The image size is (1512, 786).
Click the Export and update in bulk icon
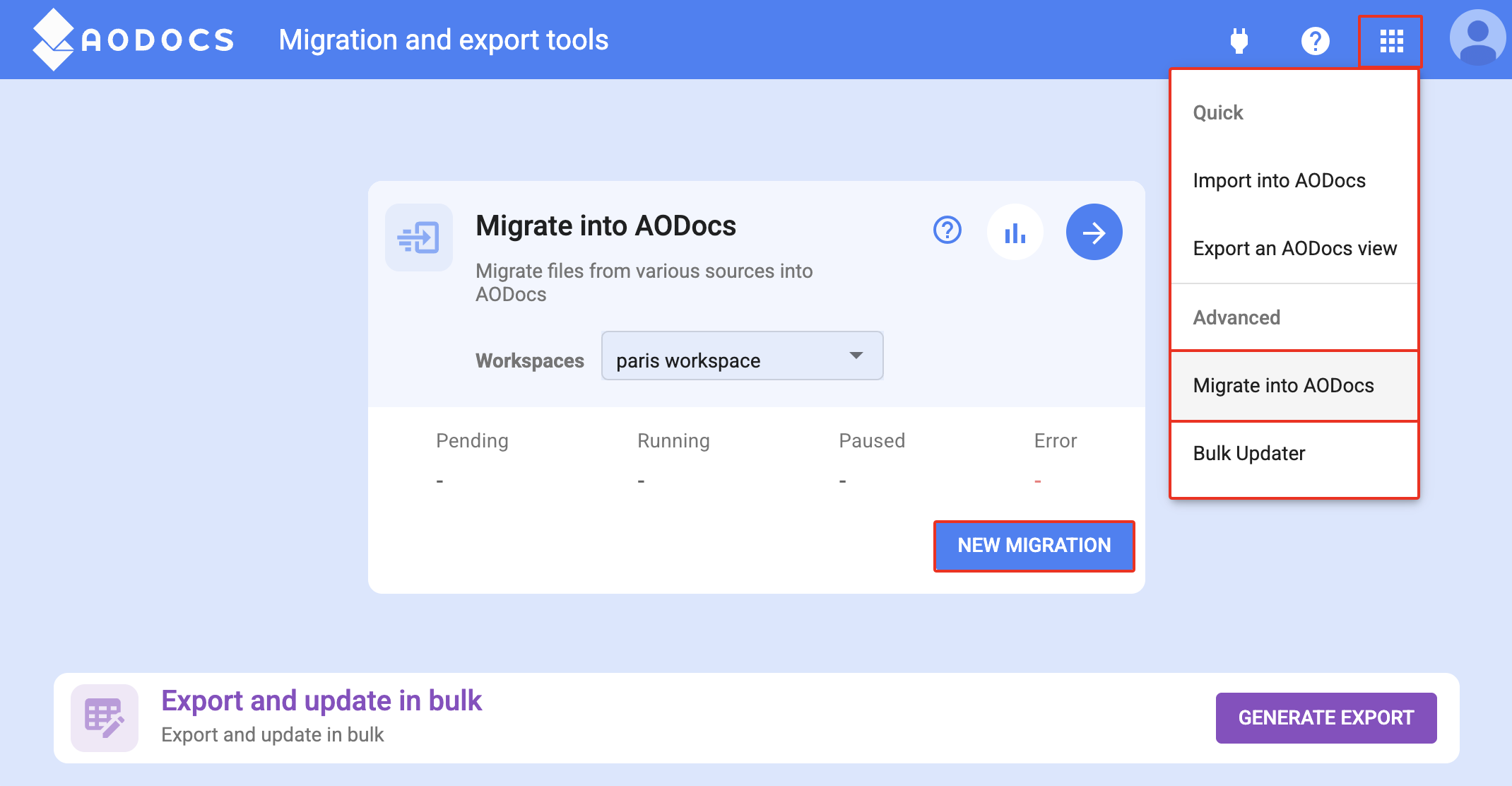pyautogui.click(x=105, y=717)
